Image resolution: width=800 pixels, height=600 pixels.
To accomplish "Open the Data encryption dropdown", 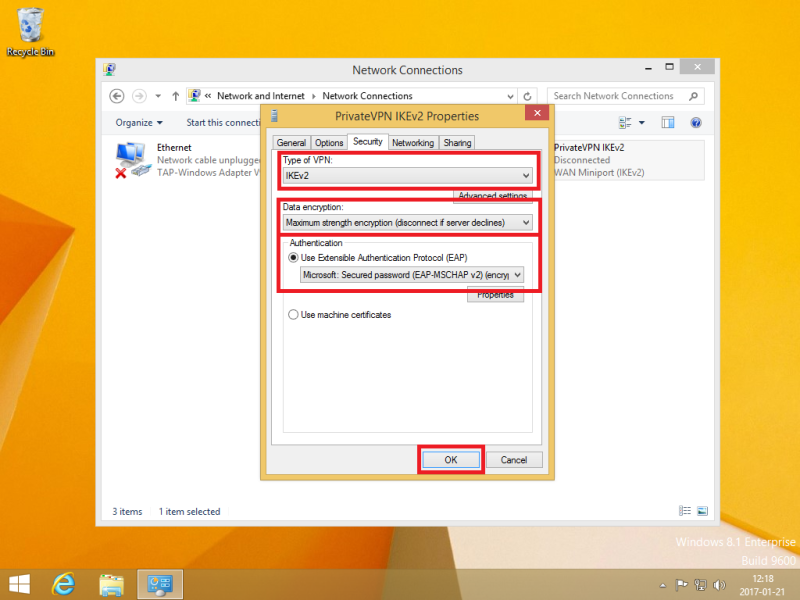I will 525,222.
